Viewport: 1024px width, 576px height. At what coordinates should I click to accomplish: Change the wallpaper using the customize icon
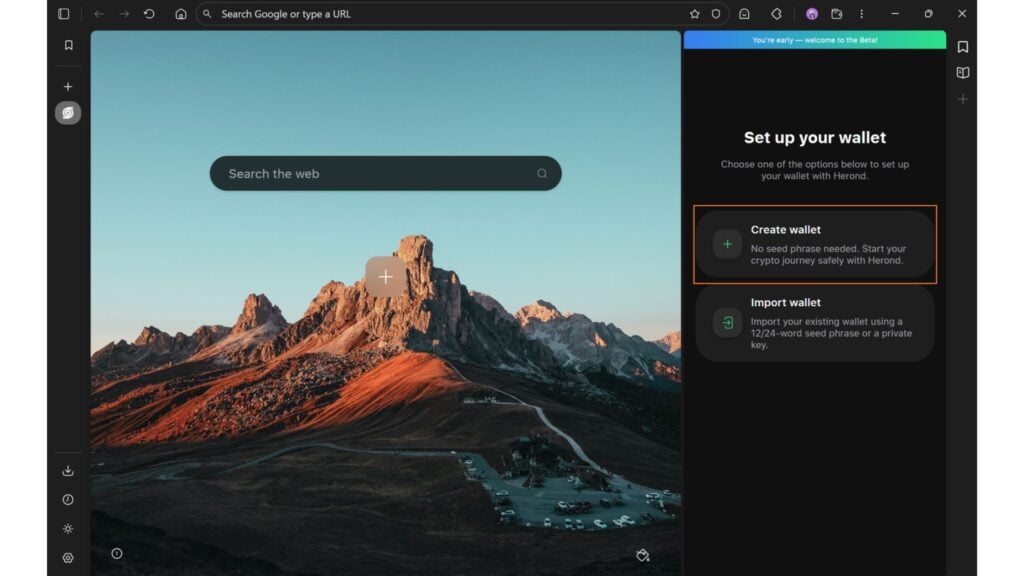pos(643,555)
